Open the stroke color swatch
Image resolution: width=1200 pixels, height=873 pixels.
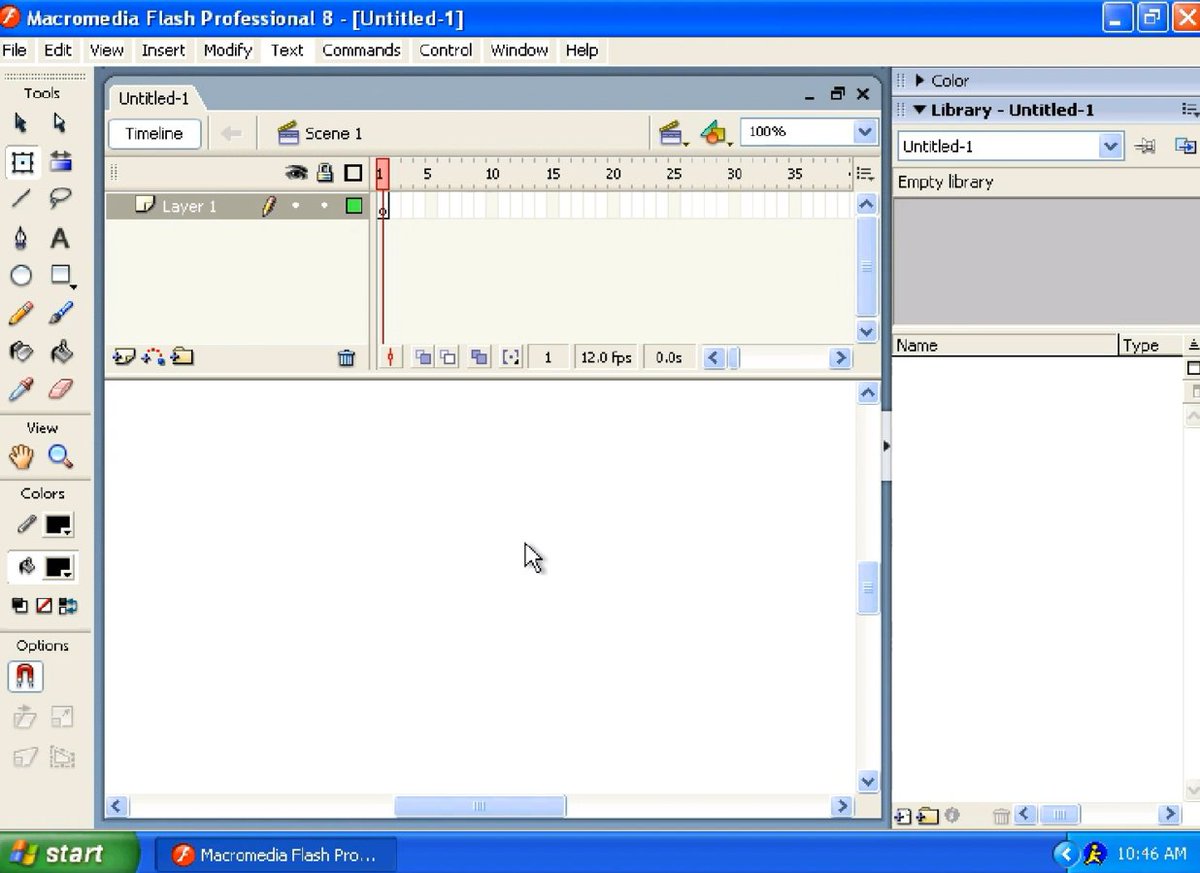click(x=59, y=525)
